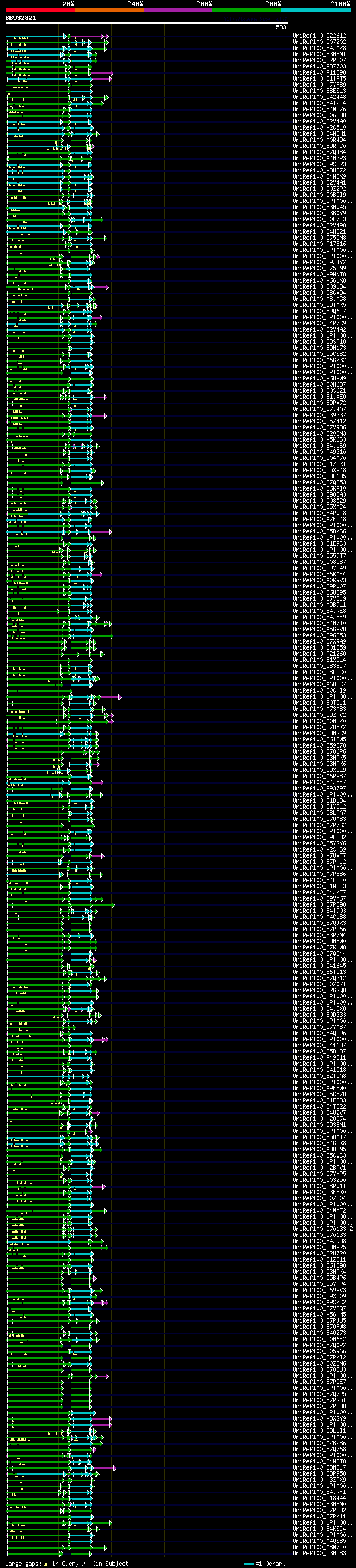Select row UniRef100_Q062H8
This screenshot has width=356, height=1568.
[x=319, y=115]
